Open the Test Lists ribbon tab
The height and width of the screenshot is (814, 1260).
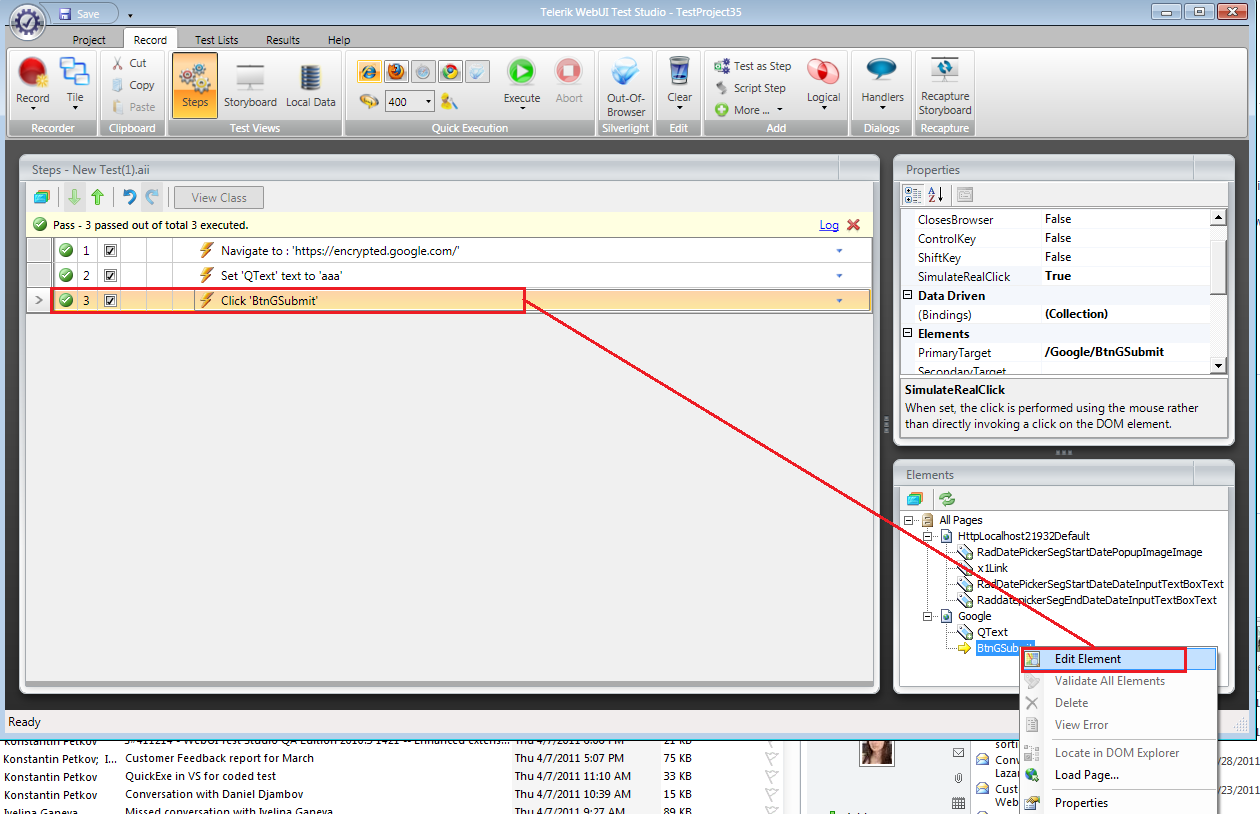click(x=217, y=40)
